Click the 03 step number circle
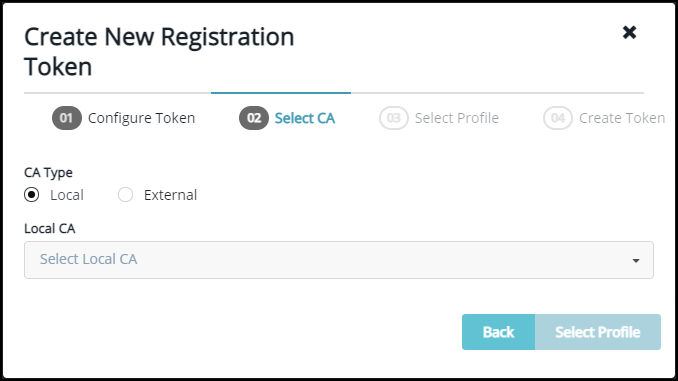Image resolution: width=678 pixels, height=381 pixels. click(393, 118)
